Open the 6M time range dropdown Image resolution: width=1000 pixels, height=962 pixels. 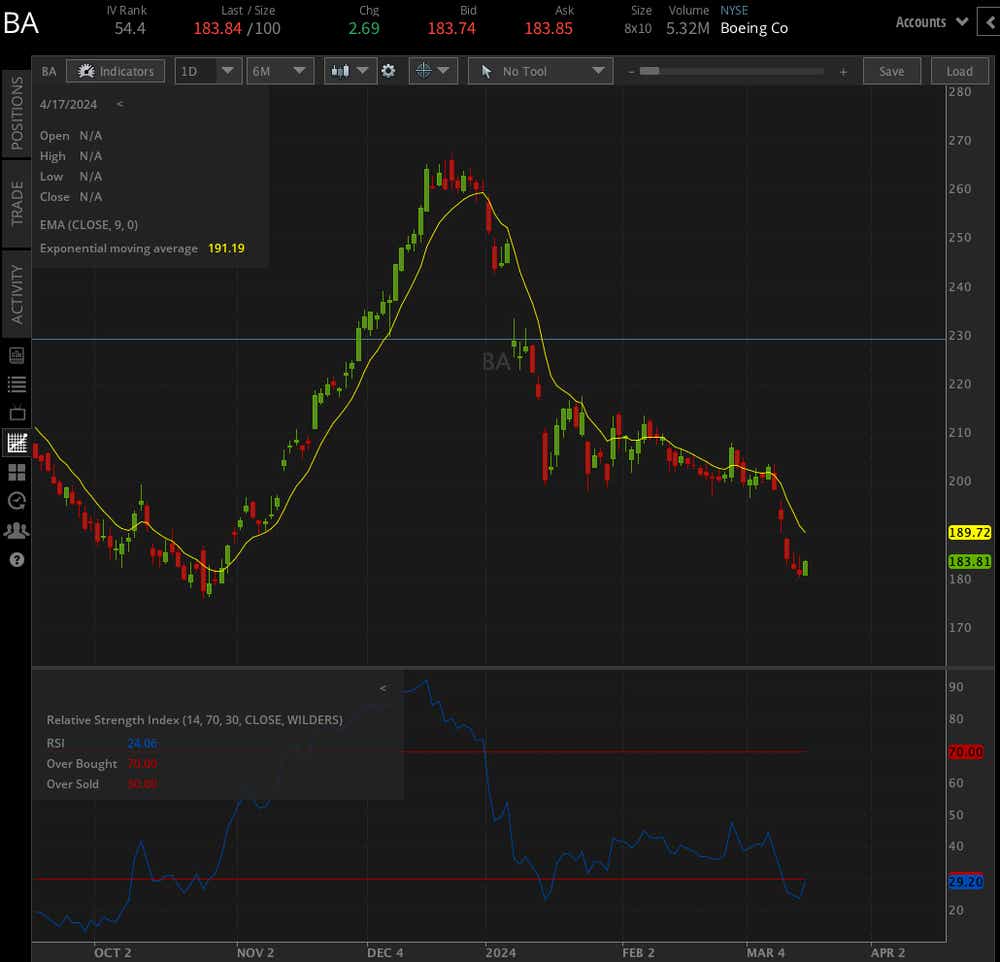(280, 71)
